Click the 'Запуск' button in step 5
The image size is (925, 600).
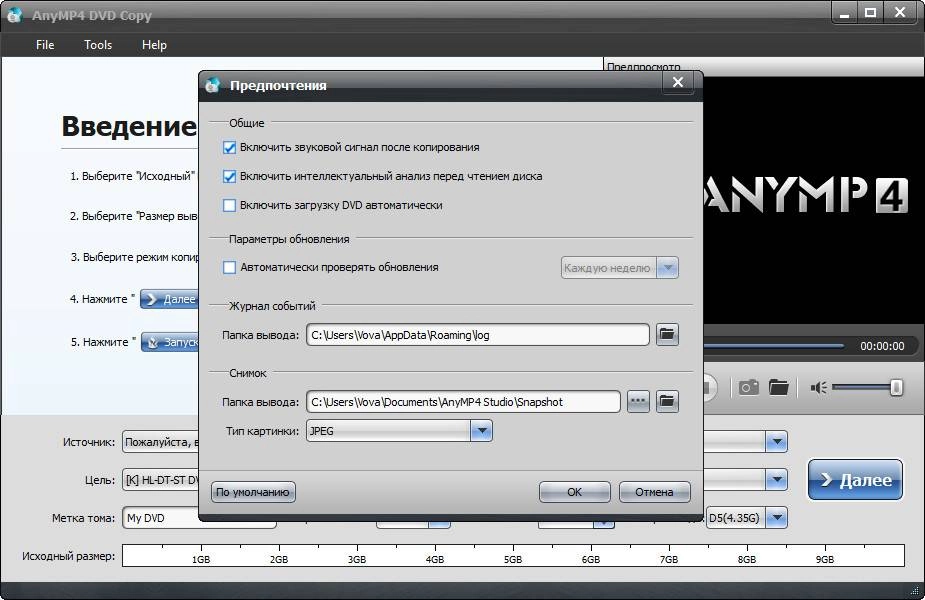[x=170, y=342]
